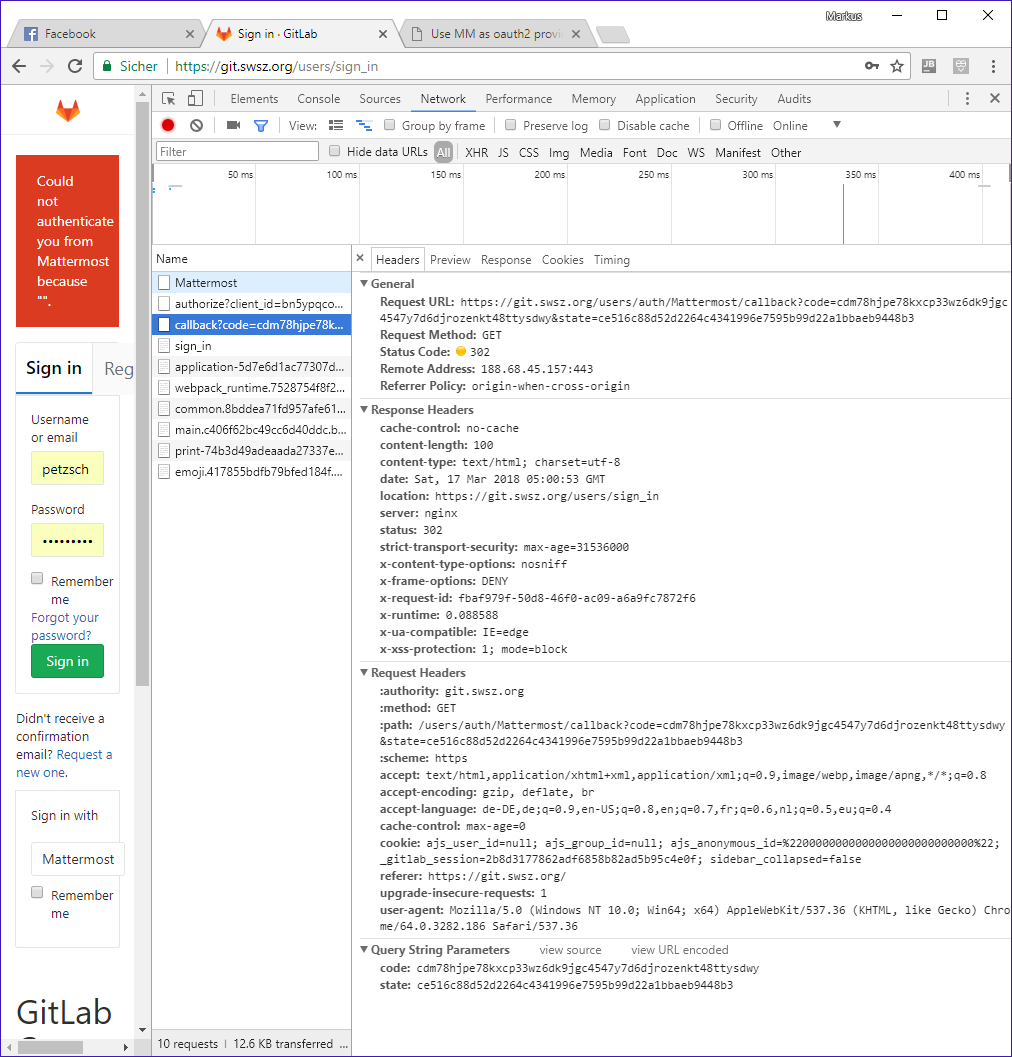Collapse Query String Parameters section

364,950
